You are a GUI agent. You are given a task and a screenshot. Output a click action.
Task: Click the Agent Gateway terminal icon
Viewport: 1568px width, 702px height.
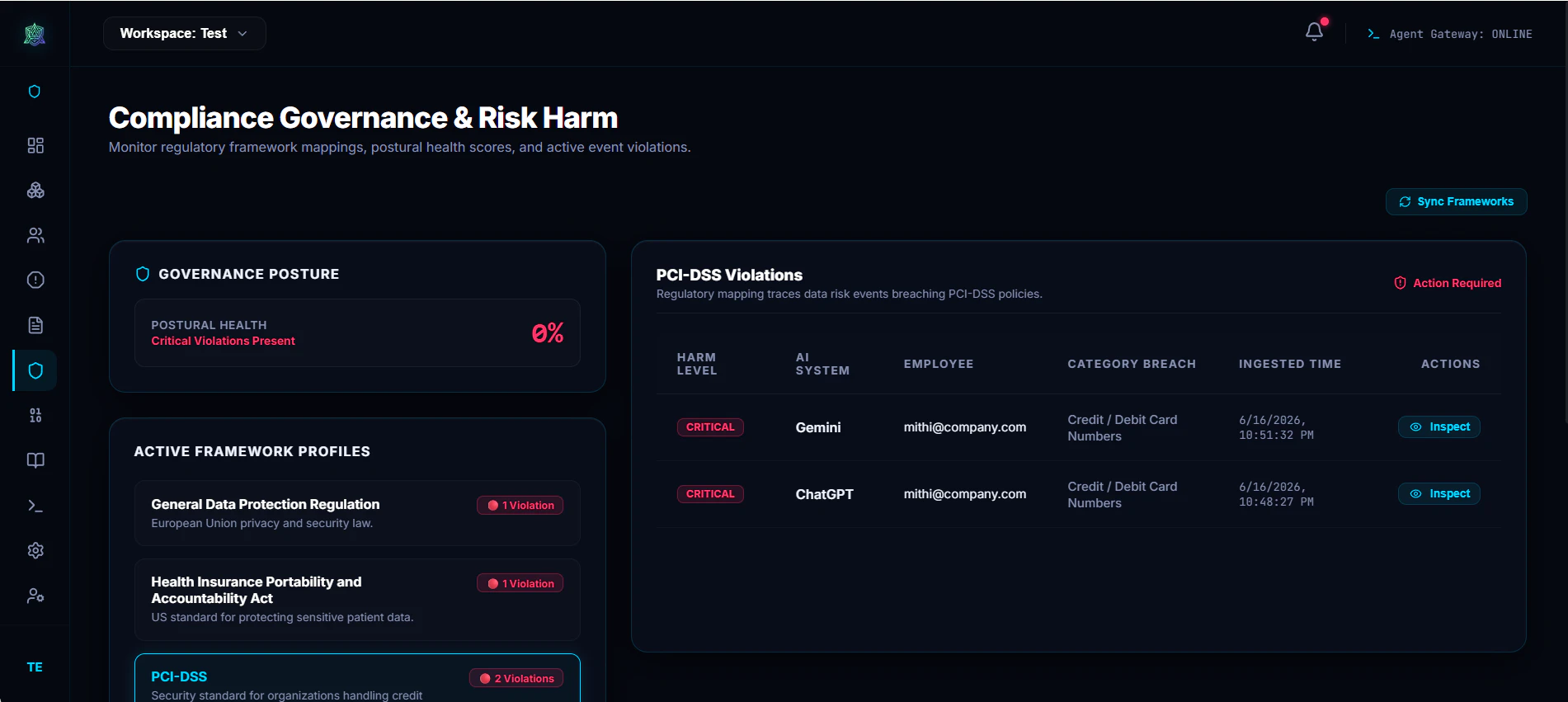click(x=1373, y=34)
